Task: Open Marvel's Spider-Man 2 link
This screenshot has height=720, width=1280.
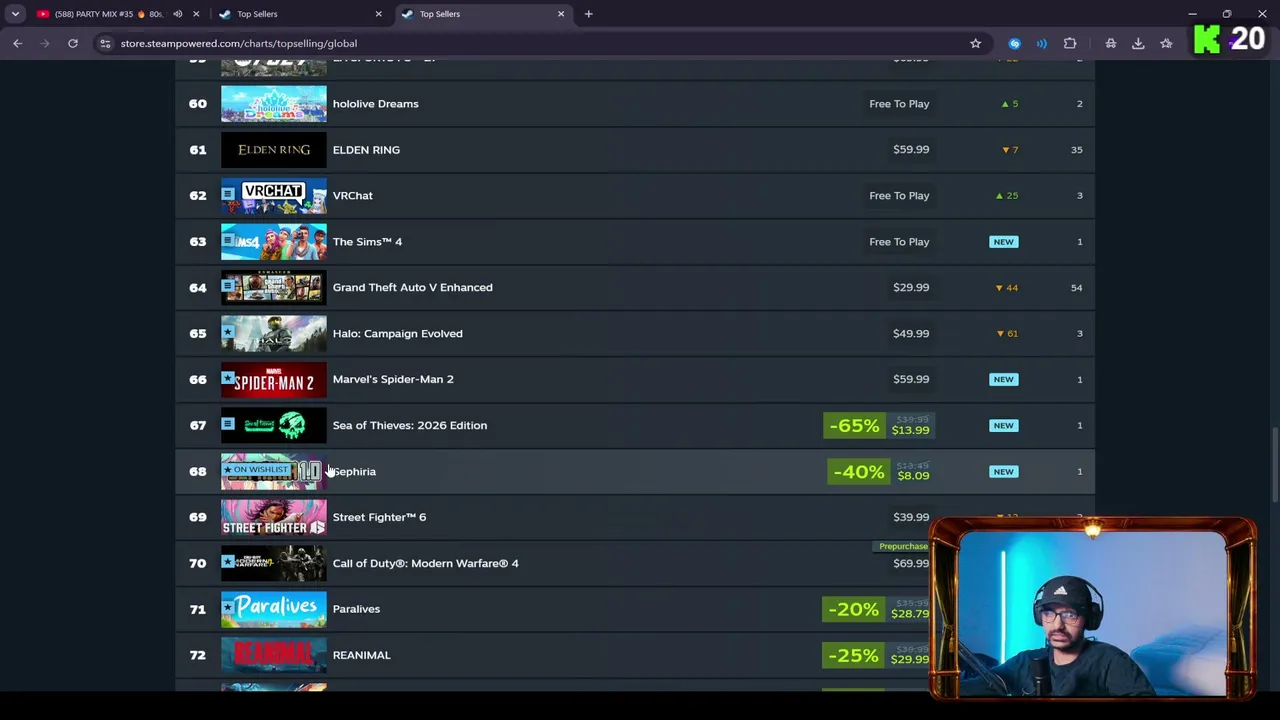Action: (393, 379)
